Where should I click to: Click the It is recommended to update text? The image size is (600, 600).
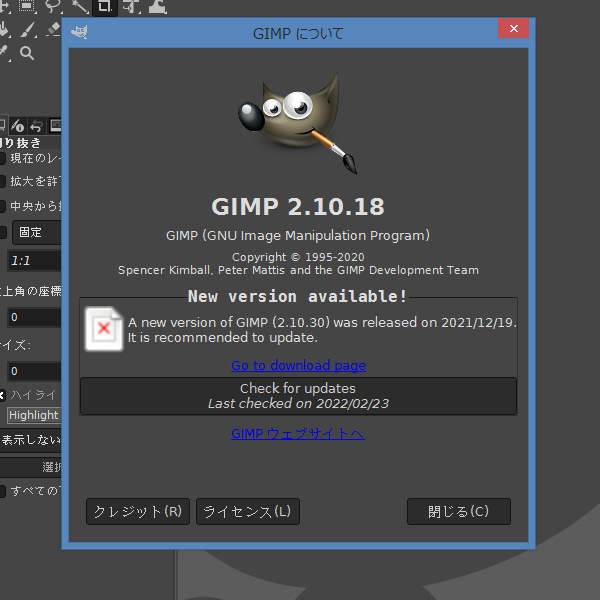coord(222,338)
